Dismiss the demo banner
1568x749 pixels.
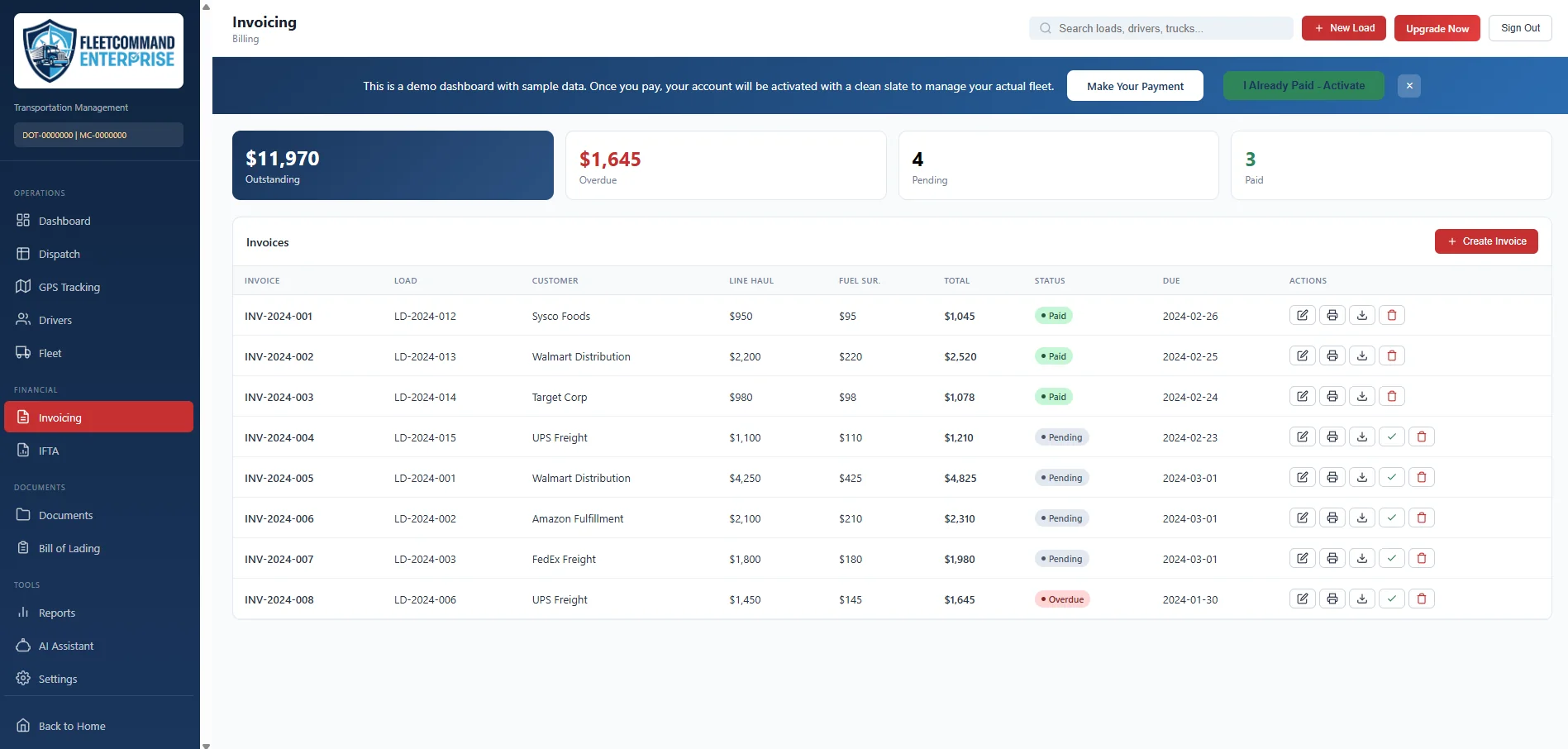click(1409, 86)
